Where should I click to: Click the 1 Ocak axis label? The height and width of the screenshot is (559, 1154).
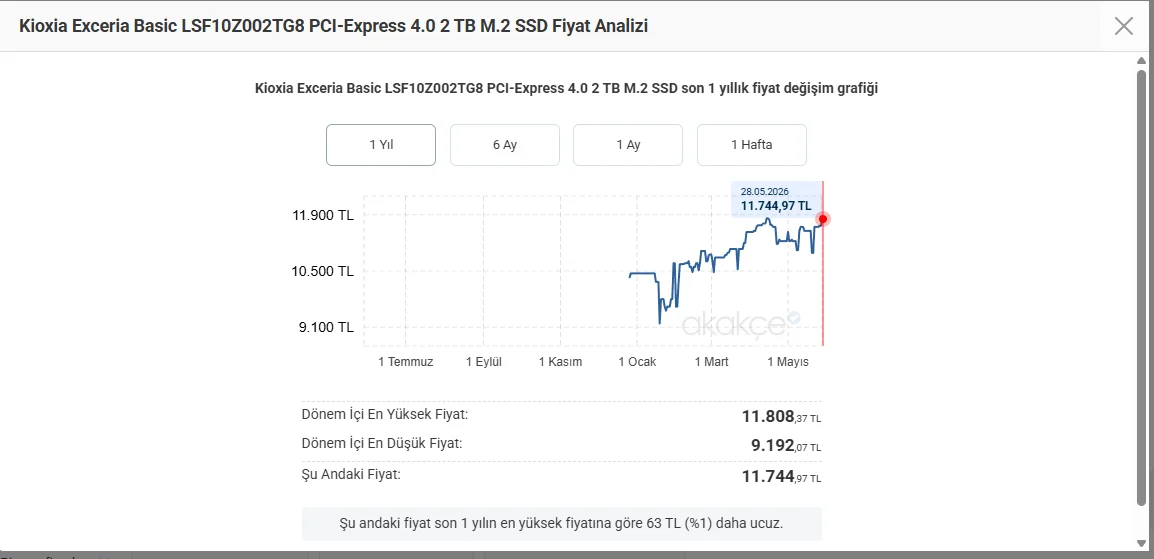[x=637, y=362]
